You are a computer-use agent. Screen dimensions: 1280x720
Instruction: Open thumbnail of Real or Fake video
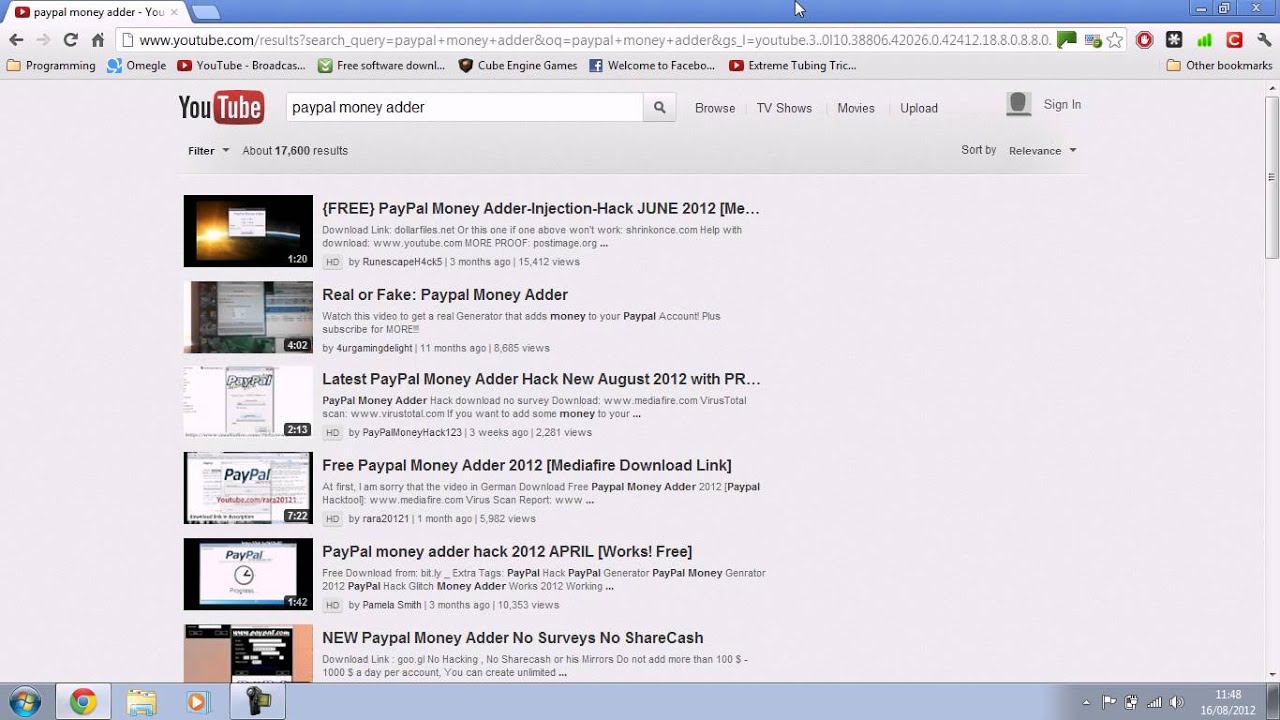[248, 317]
